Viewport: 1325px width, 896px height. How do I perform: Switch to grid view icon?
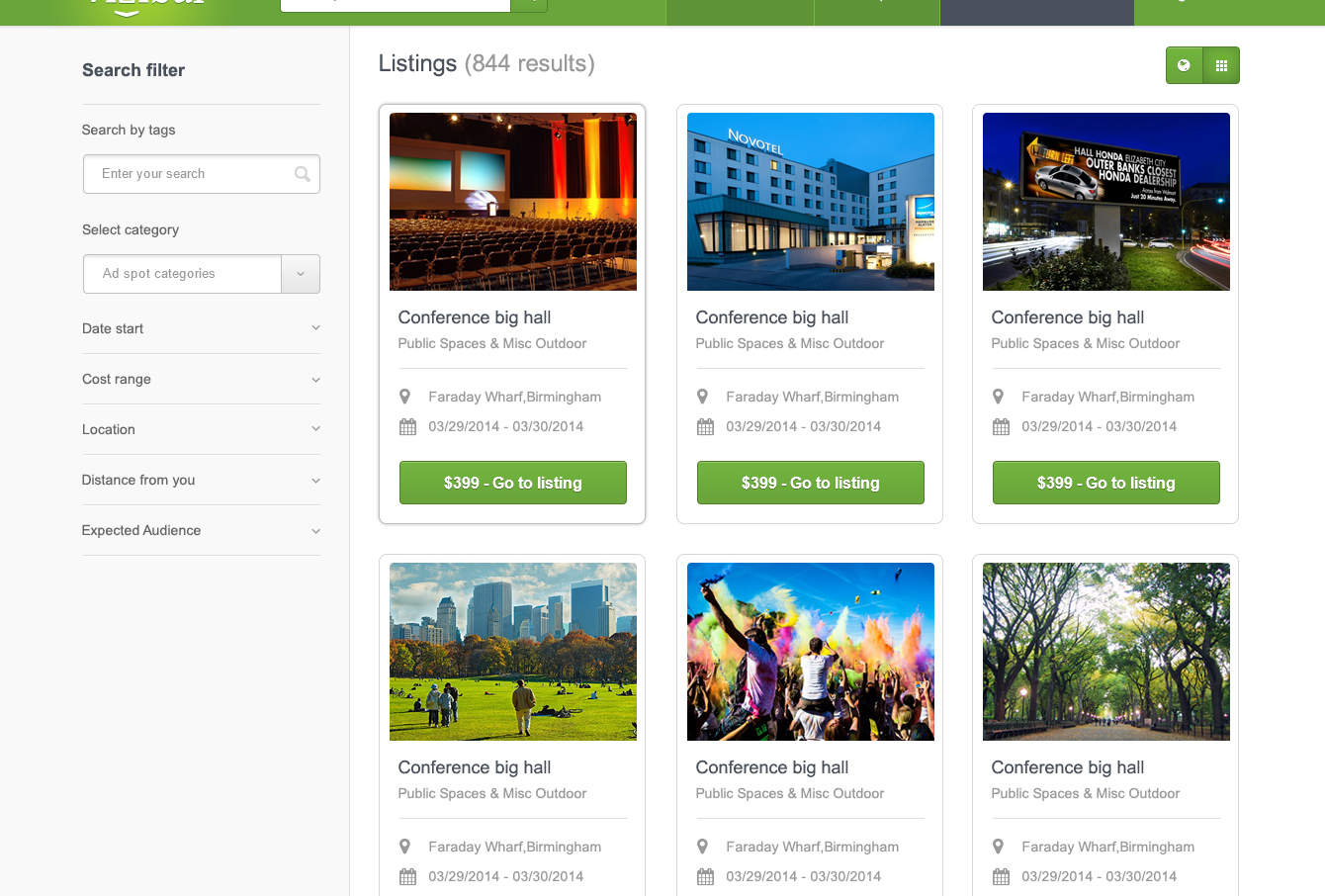1221,65
